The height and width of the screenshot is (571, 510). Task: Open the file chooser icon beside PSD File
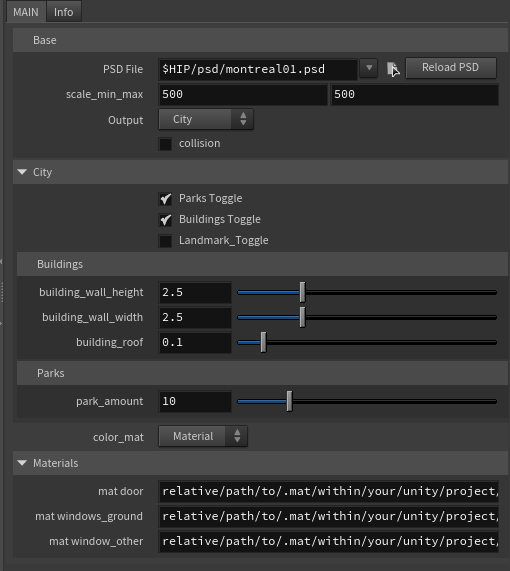(393, 69)
